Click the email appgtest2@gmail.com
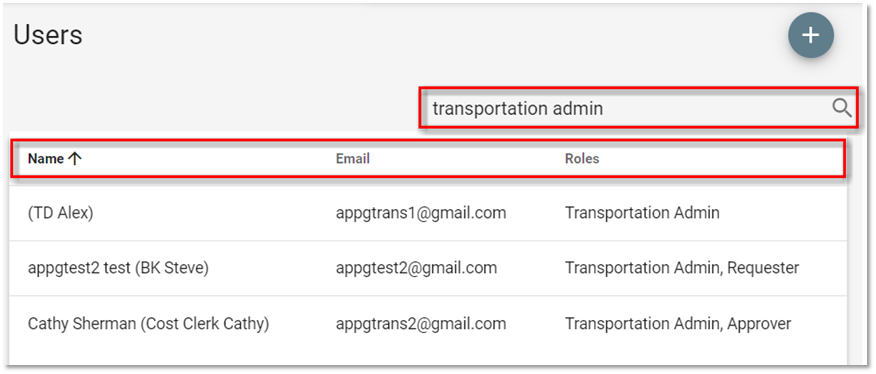 [416, 268]
